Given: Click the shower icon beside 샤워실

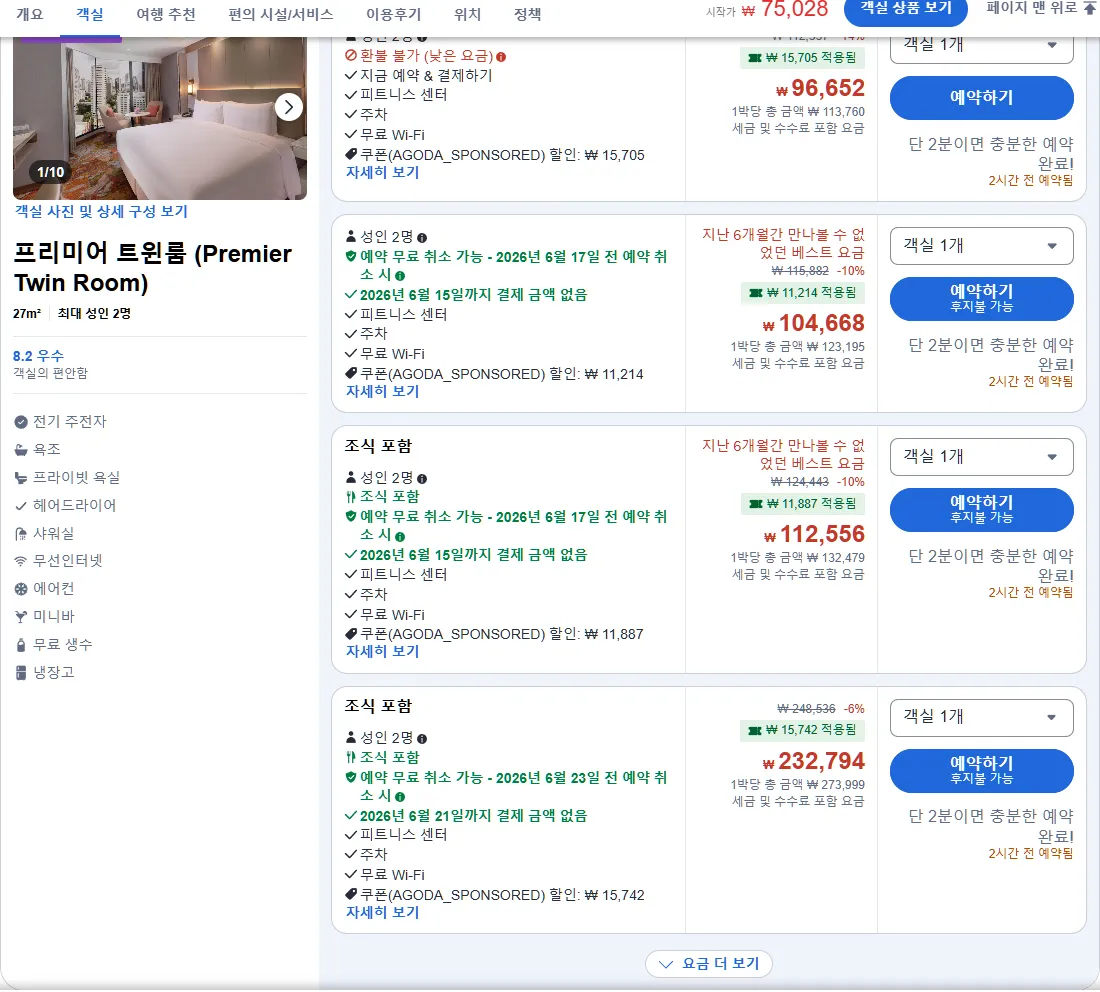Looking at the screenshot, I should point(21,534).
